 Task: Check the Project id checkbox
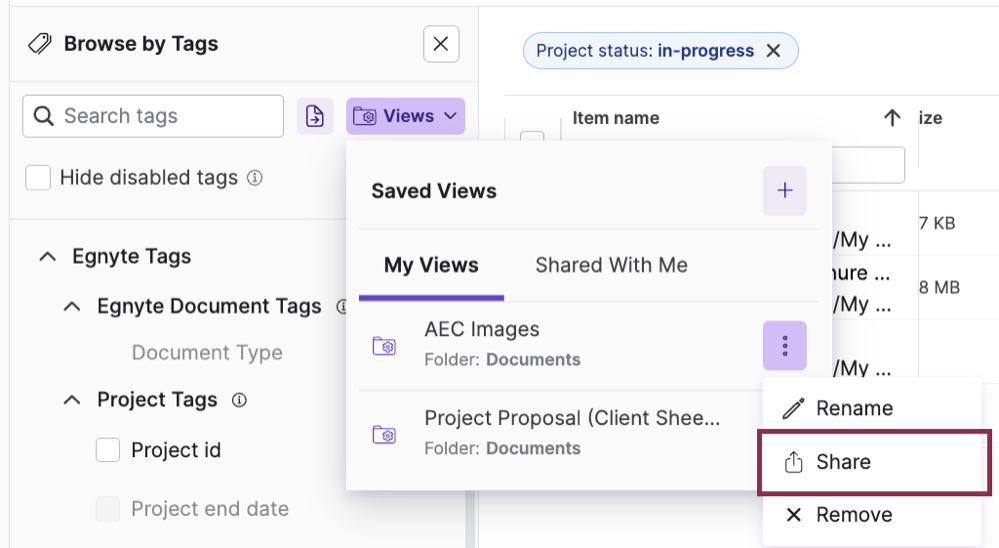(x=108, y=450)
